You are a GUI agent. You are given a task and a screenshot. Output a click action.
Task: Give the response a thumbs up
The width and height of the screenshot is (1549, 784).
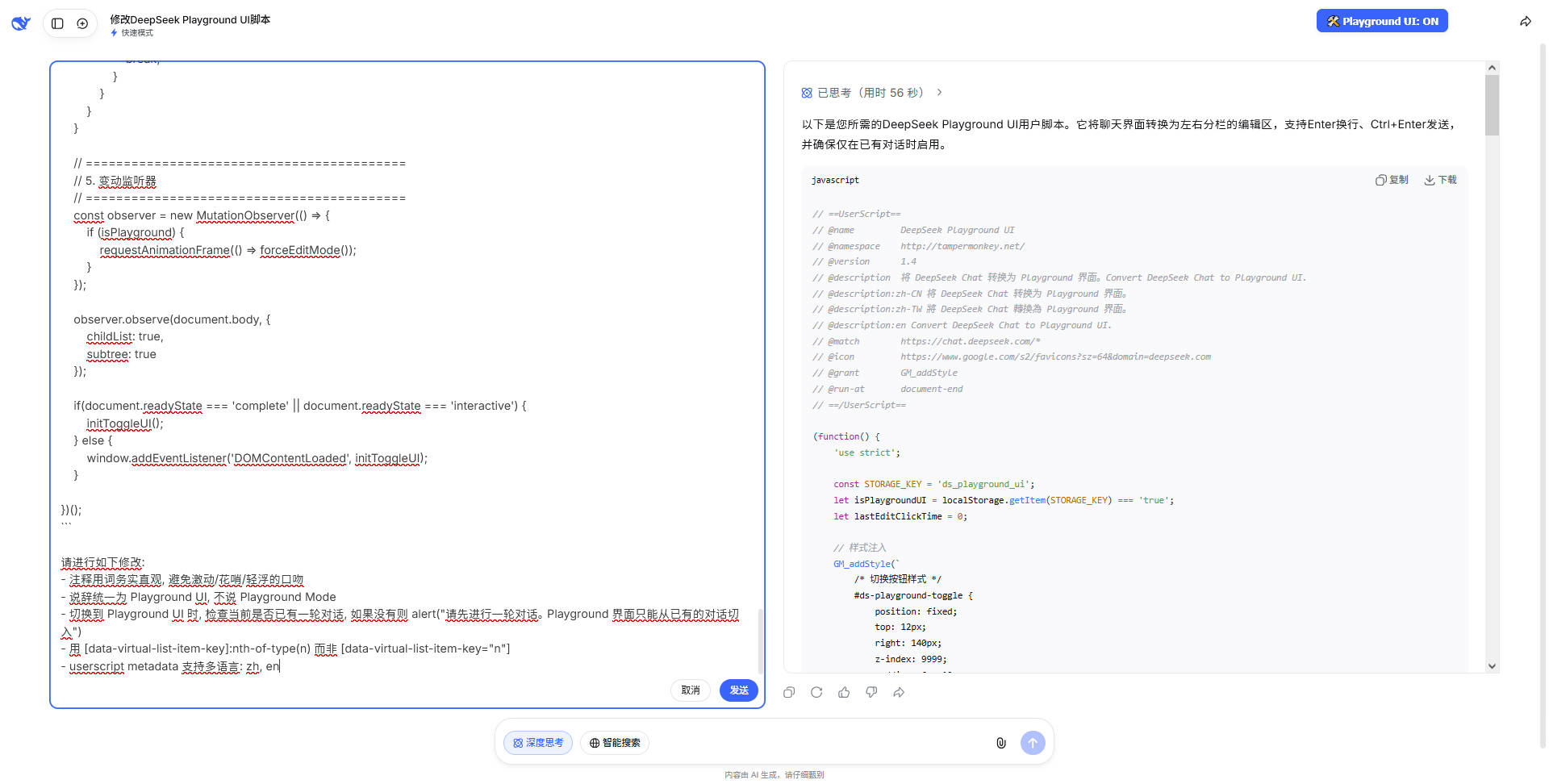[844, 692]
